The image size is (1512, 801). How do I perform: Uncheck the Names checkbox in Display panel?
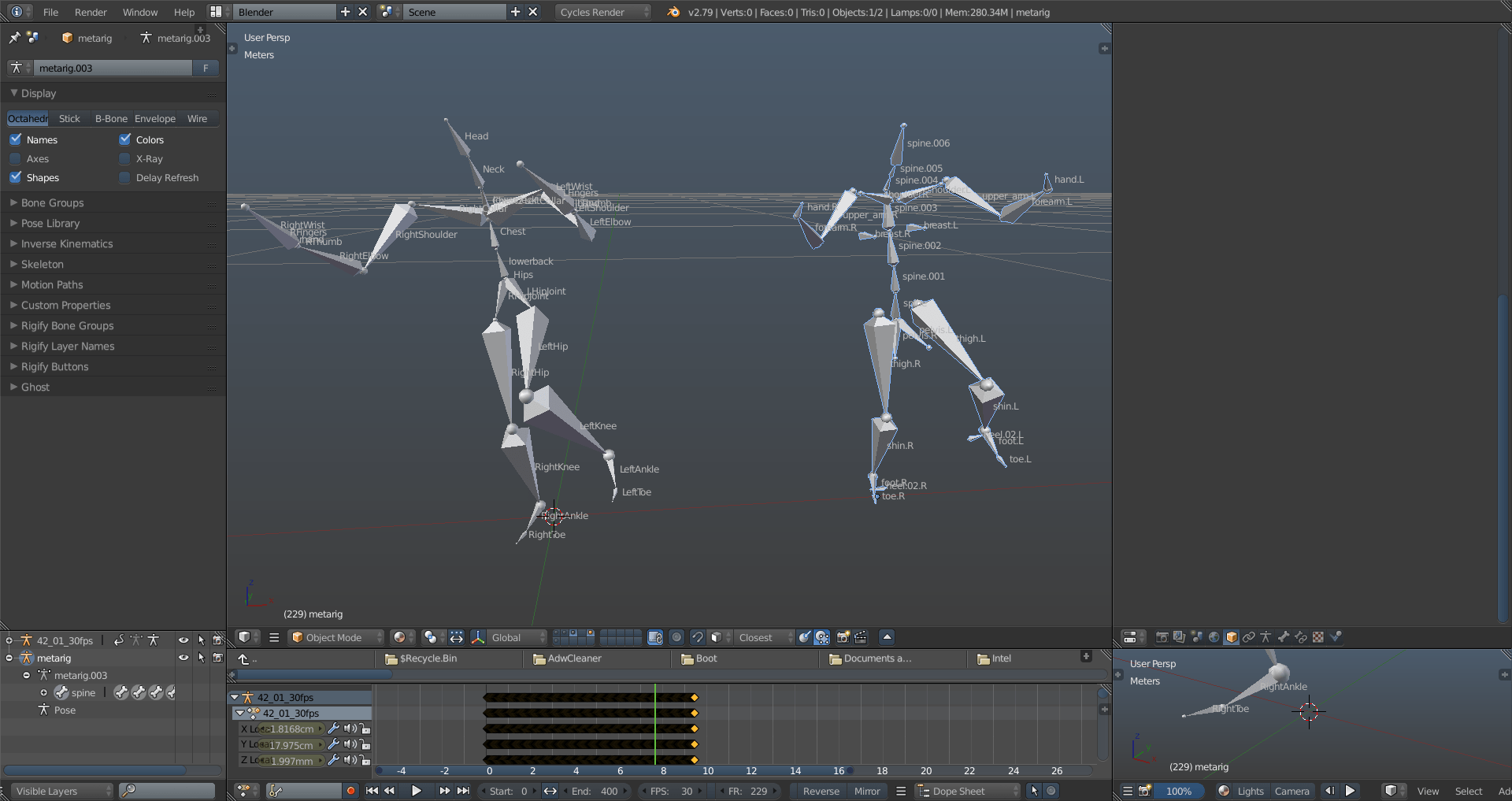click(17, 139)
